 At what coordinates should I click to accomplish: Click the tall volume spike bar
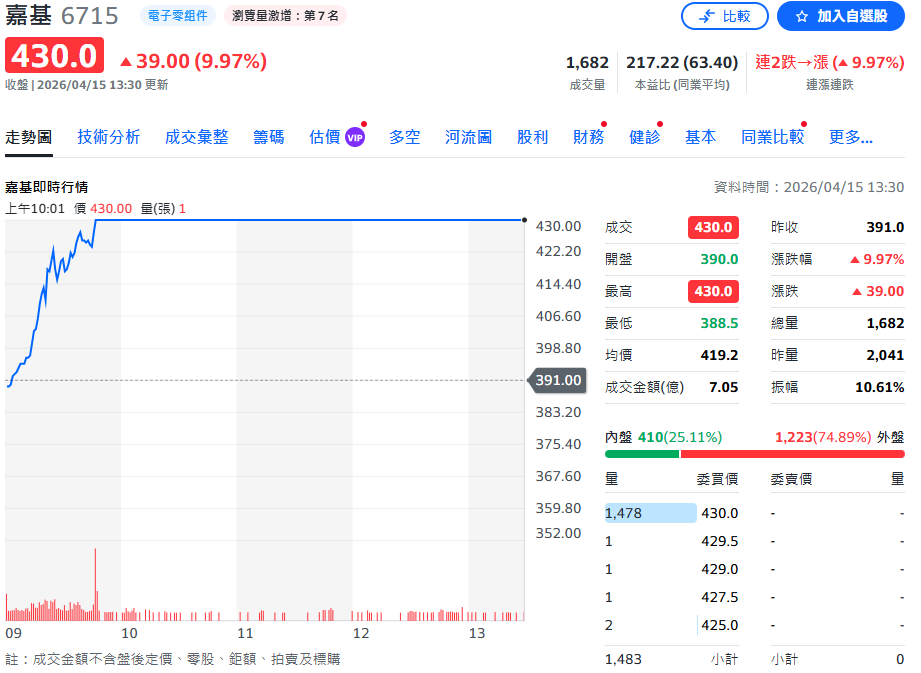pyautogui.click(x=95, y=584)
